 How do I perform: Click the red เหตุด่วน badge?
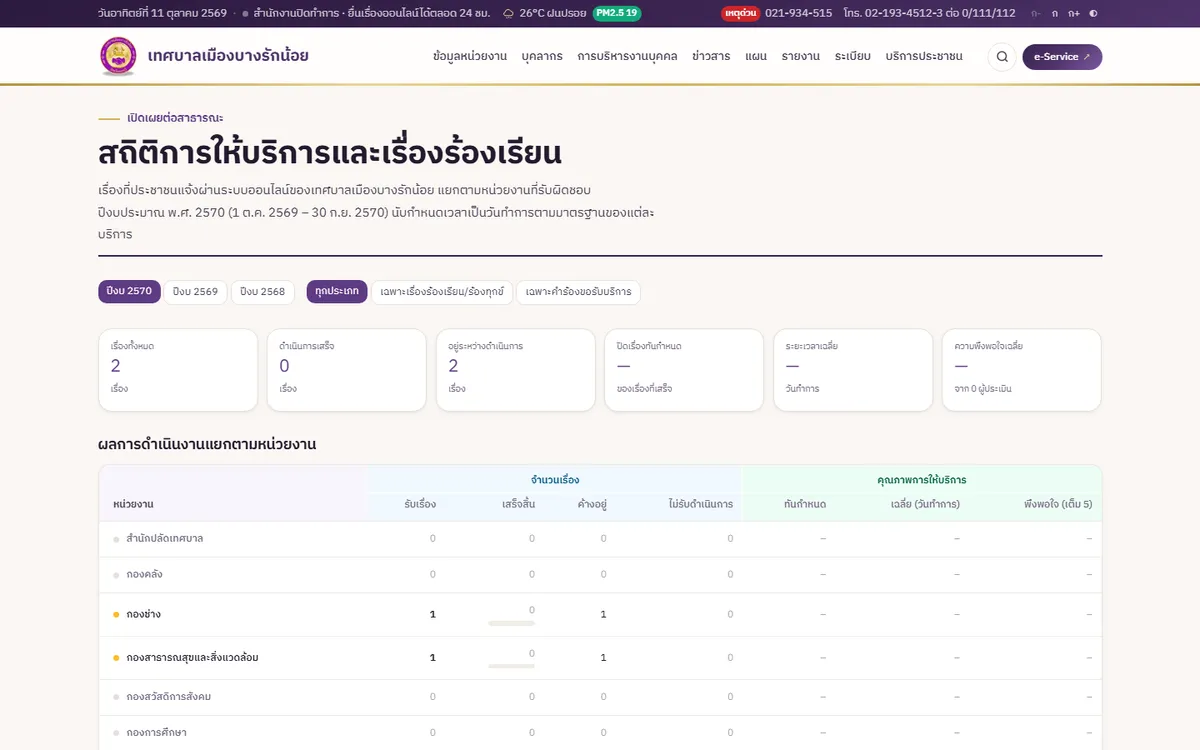click(740, 13)
